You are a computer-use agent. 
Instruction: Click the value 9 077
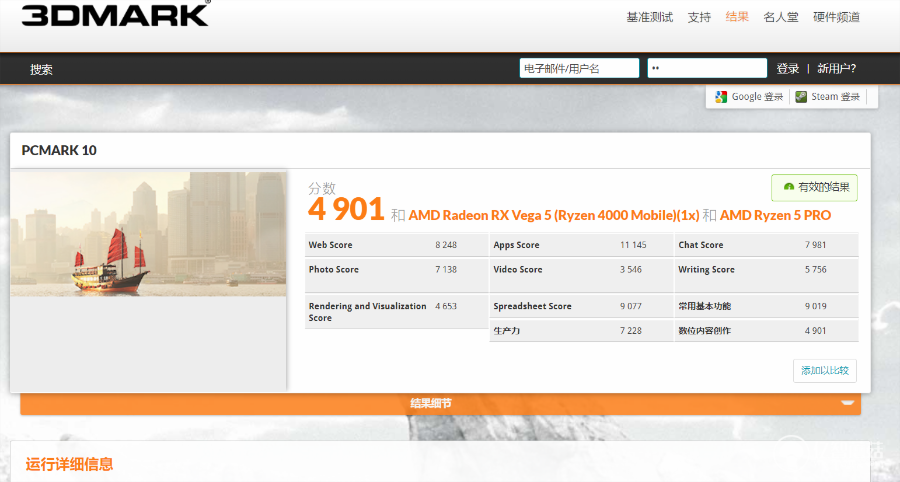(631, 306)
